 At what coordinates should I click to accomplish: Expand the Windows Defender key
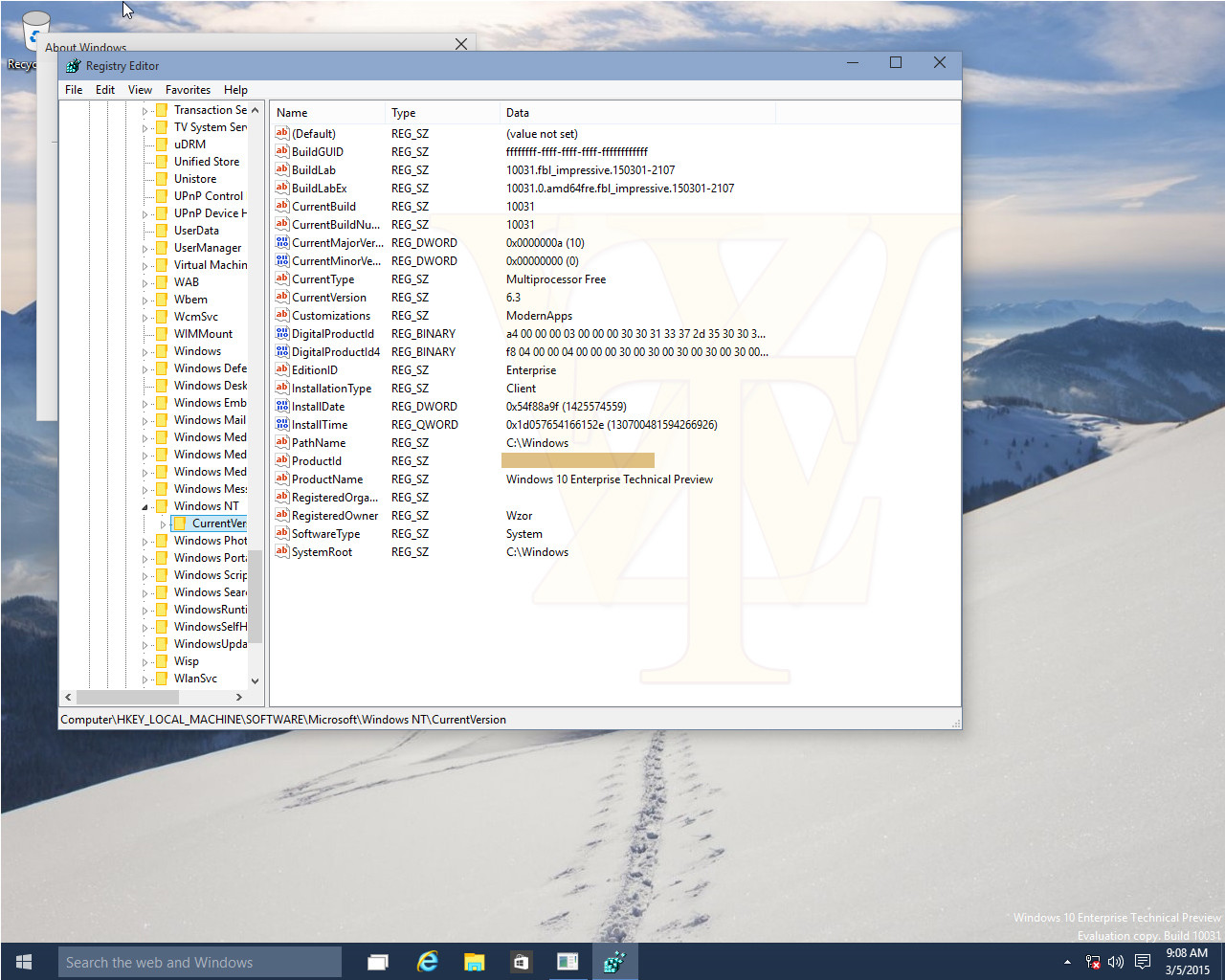pyautogui.click(x=145, y=369)
